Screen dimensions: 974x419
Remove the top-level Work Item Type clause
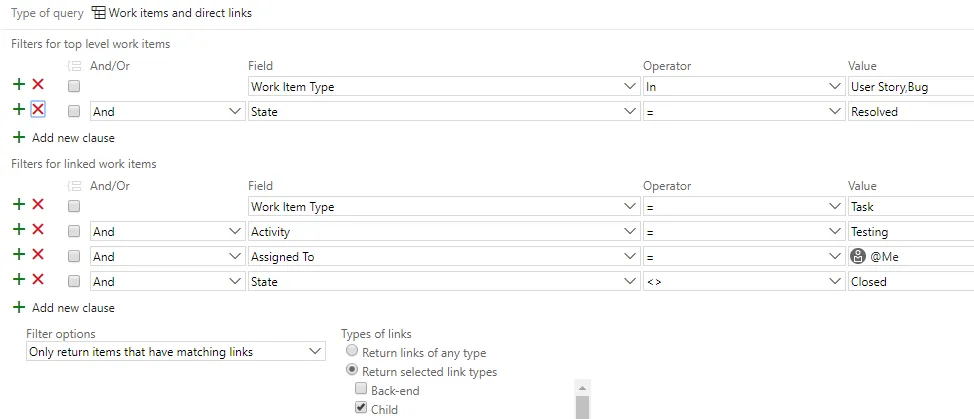tap(38, 86)
